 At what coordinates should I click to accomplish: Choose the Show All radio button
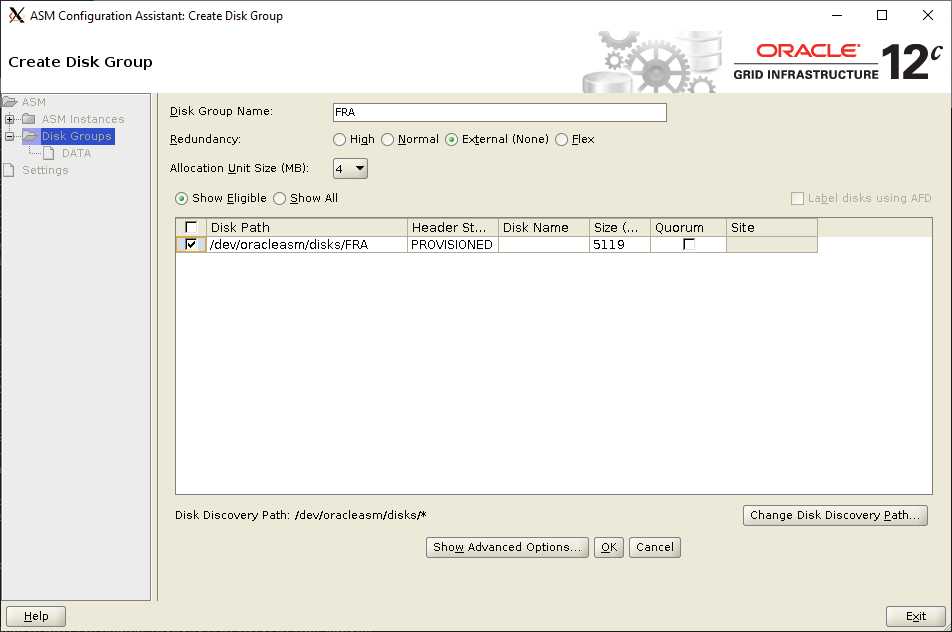tap(279, 199)
